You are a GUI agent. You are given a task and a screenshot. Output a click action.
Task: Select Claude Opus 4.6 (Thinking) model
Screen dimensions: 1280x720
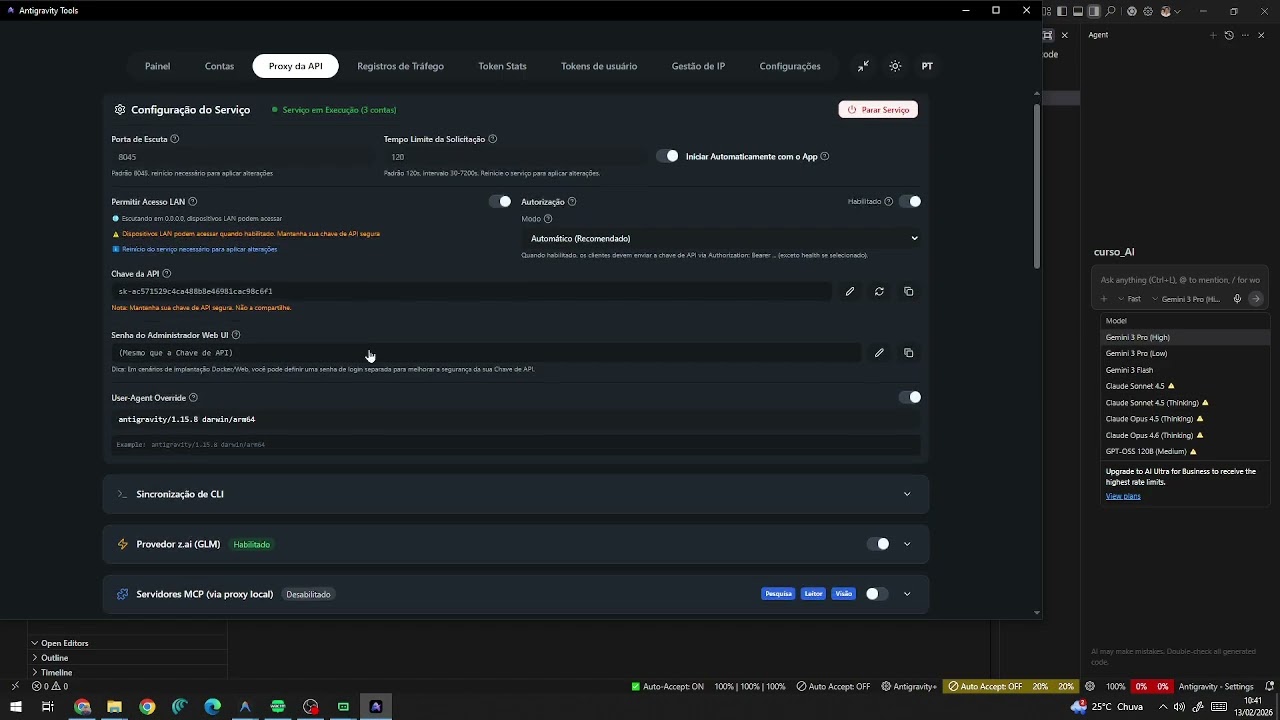pos(1185,435)
